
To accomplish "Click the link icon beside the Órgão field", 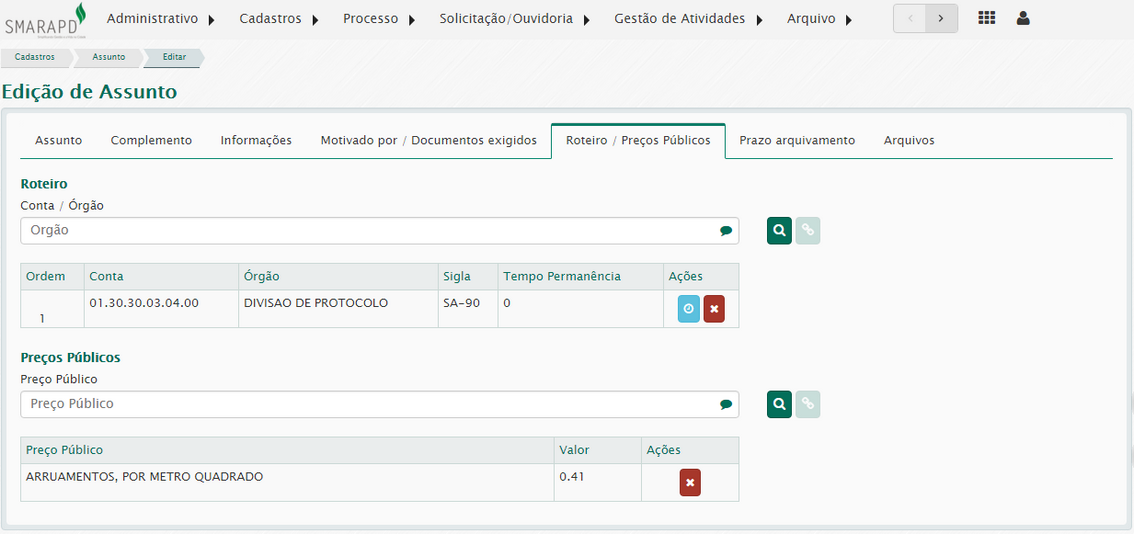I will (x=808, y=230).
